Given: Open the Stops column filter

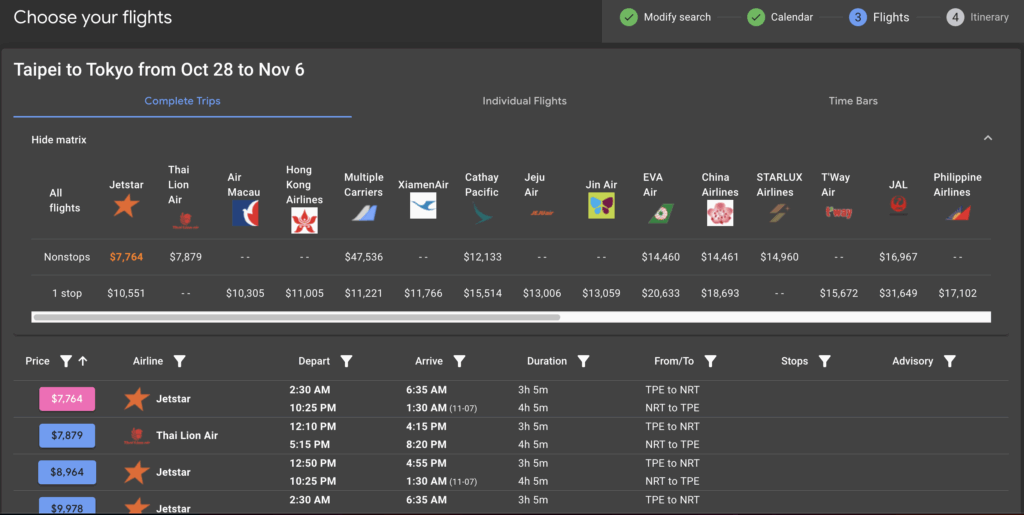Looking at the screenshot, I should [825, 361].
